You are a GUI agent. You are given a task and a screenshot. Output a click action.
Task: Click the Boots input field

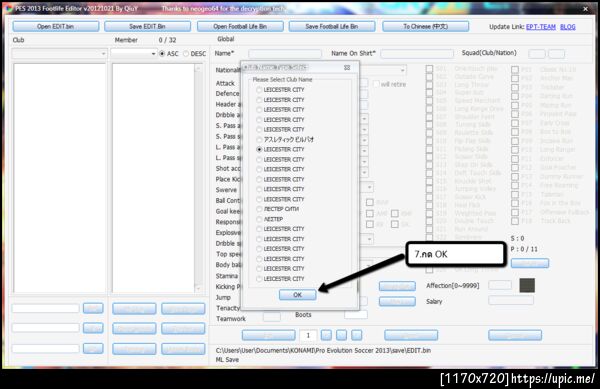[x=355, y=315]
